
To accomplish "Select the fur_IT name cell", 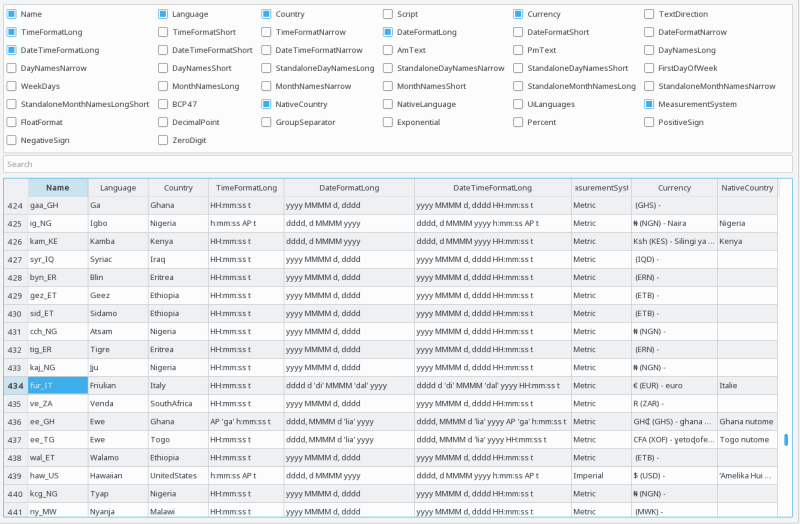I will tap(58, 386).
